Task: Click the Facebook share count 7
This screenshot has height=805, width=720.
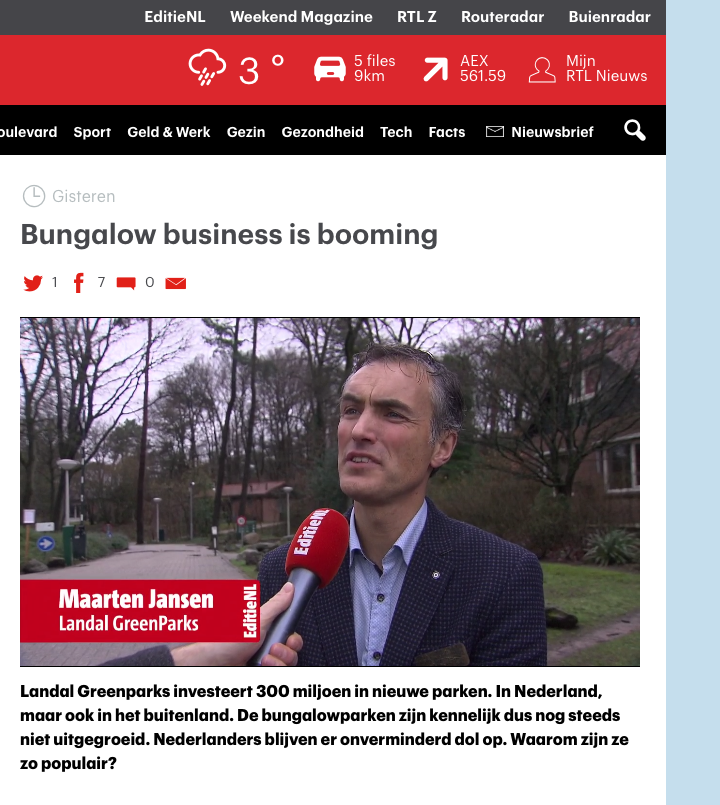Action: click(101, 282)
